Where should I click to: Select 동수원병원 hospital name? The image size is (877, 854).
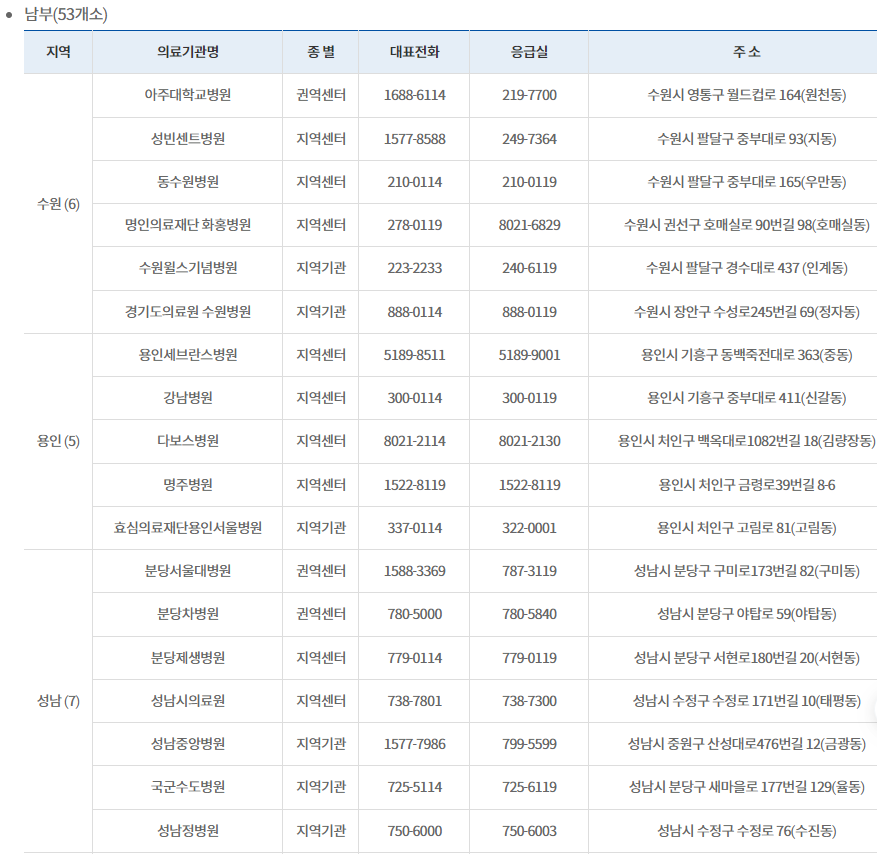point(187,182)
